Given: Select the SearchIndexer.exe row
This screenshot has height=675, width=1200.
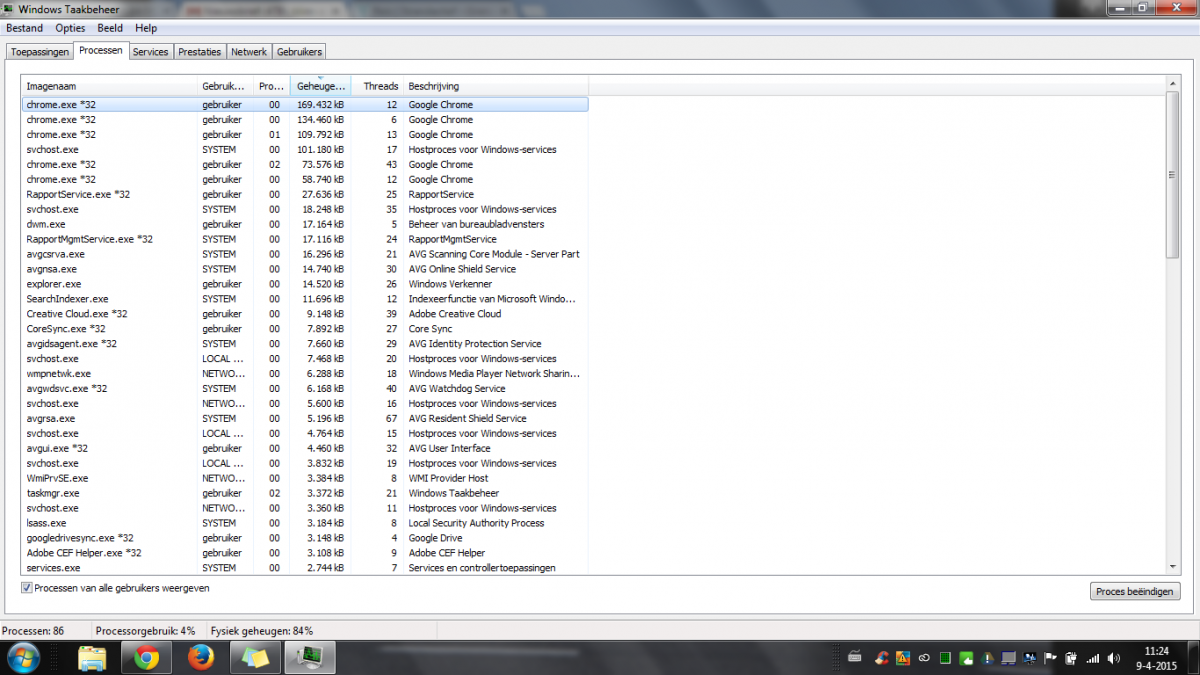Looking at the screenshot, I should [305, 299].
